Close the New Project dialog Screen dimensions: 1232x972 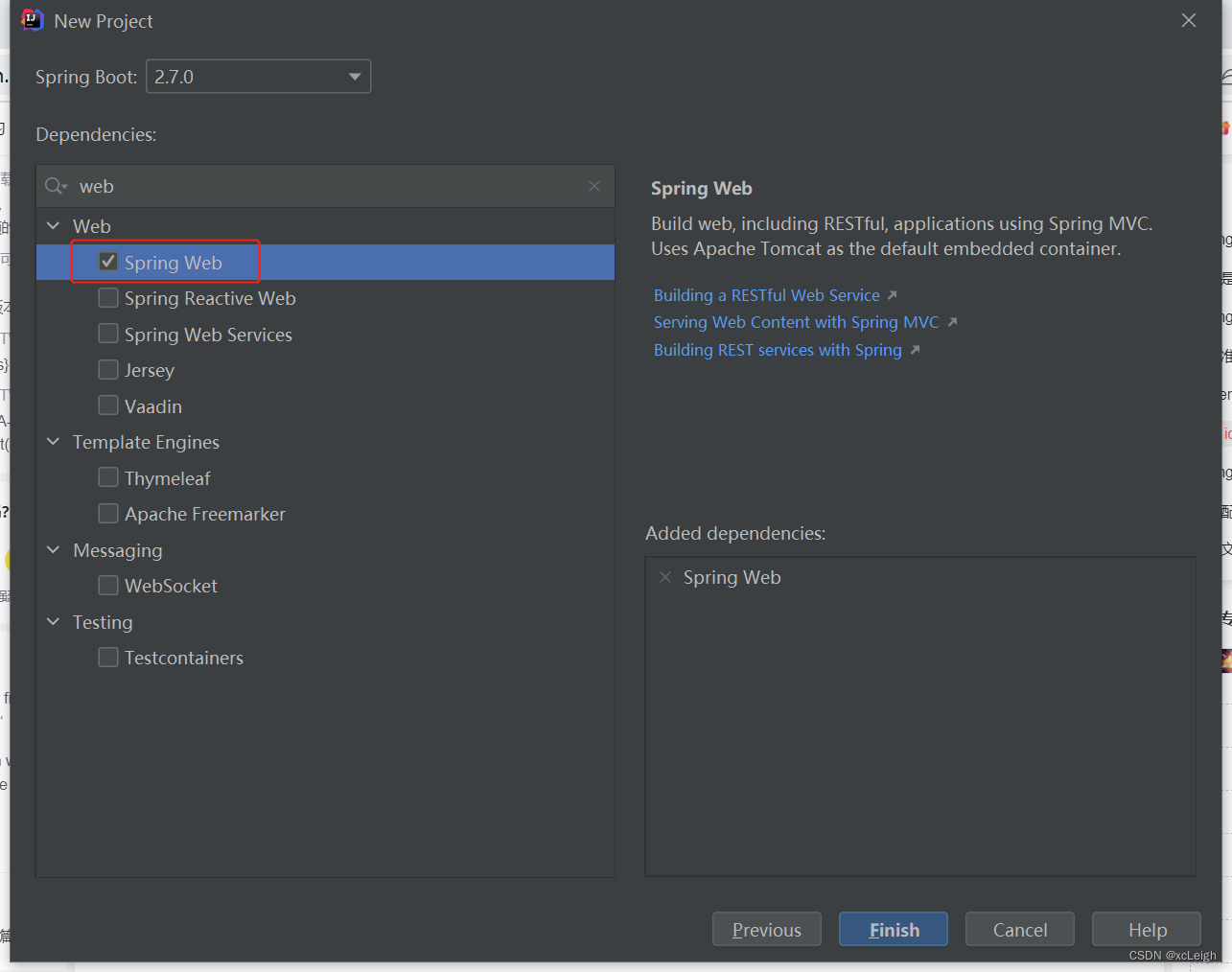[x=1189, y=20]
